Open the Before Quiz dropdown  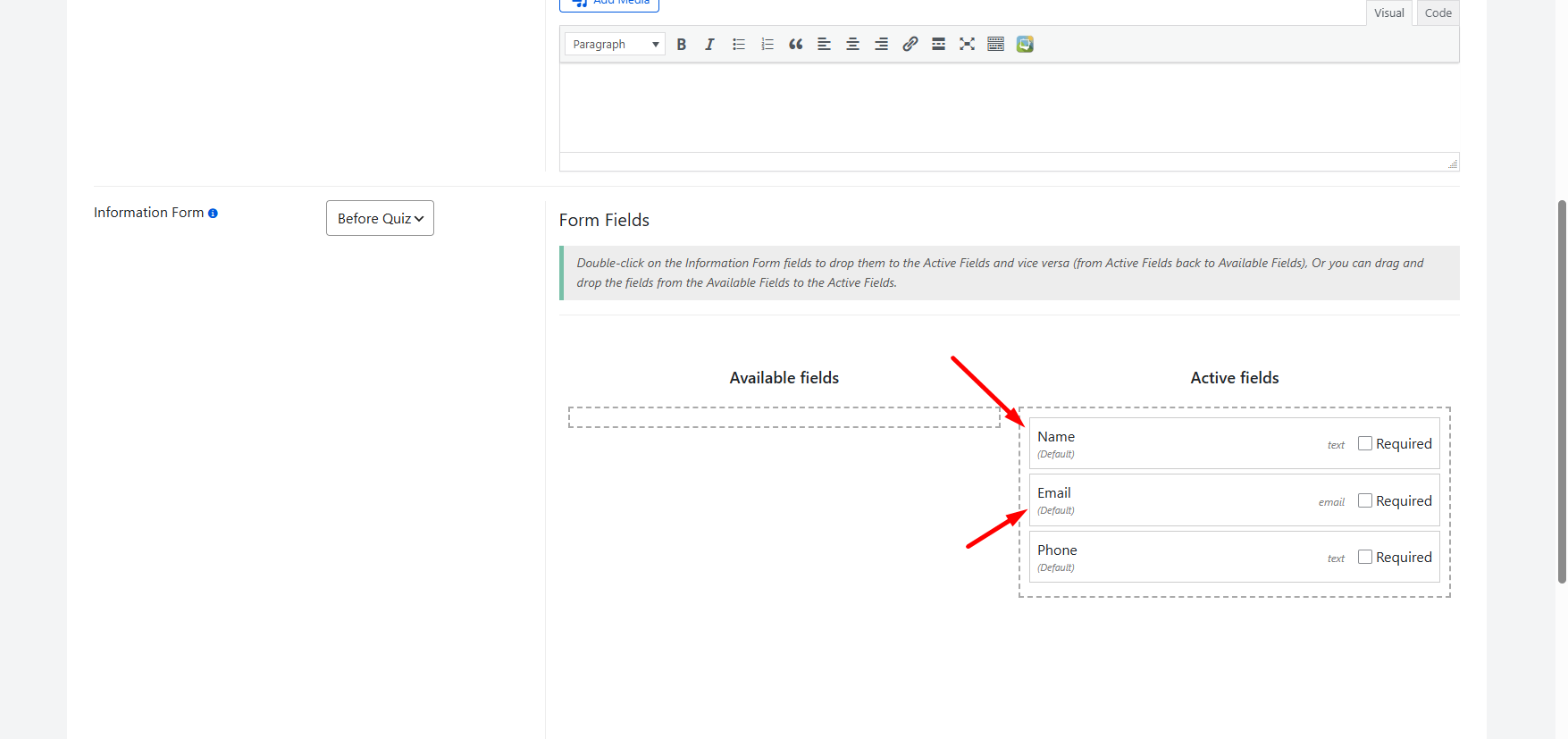380,218
